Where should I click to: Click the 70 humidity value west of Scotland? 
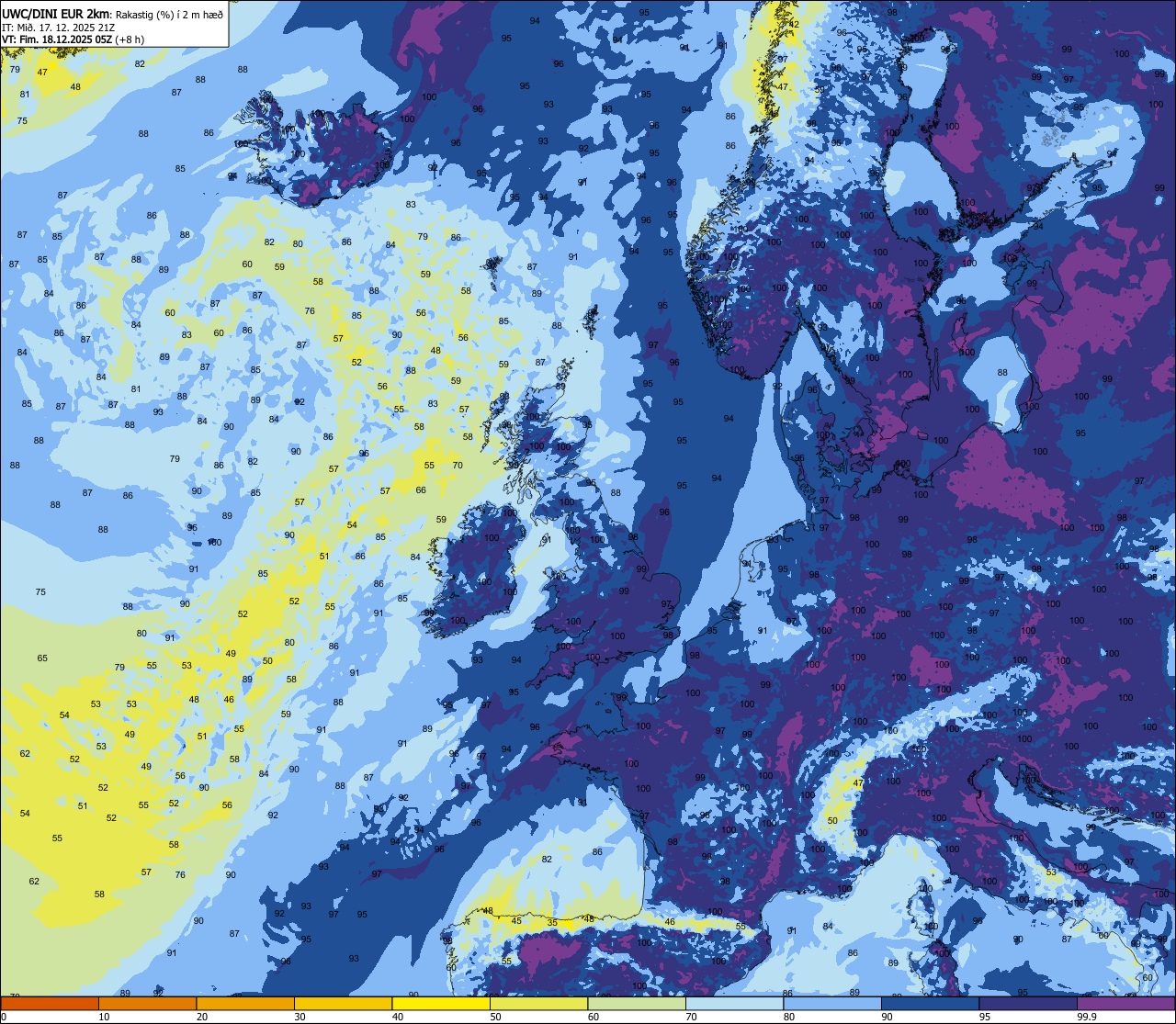click(458, 465)
